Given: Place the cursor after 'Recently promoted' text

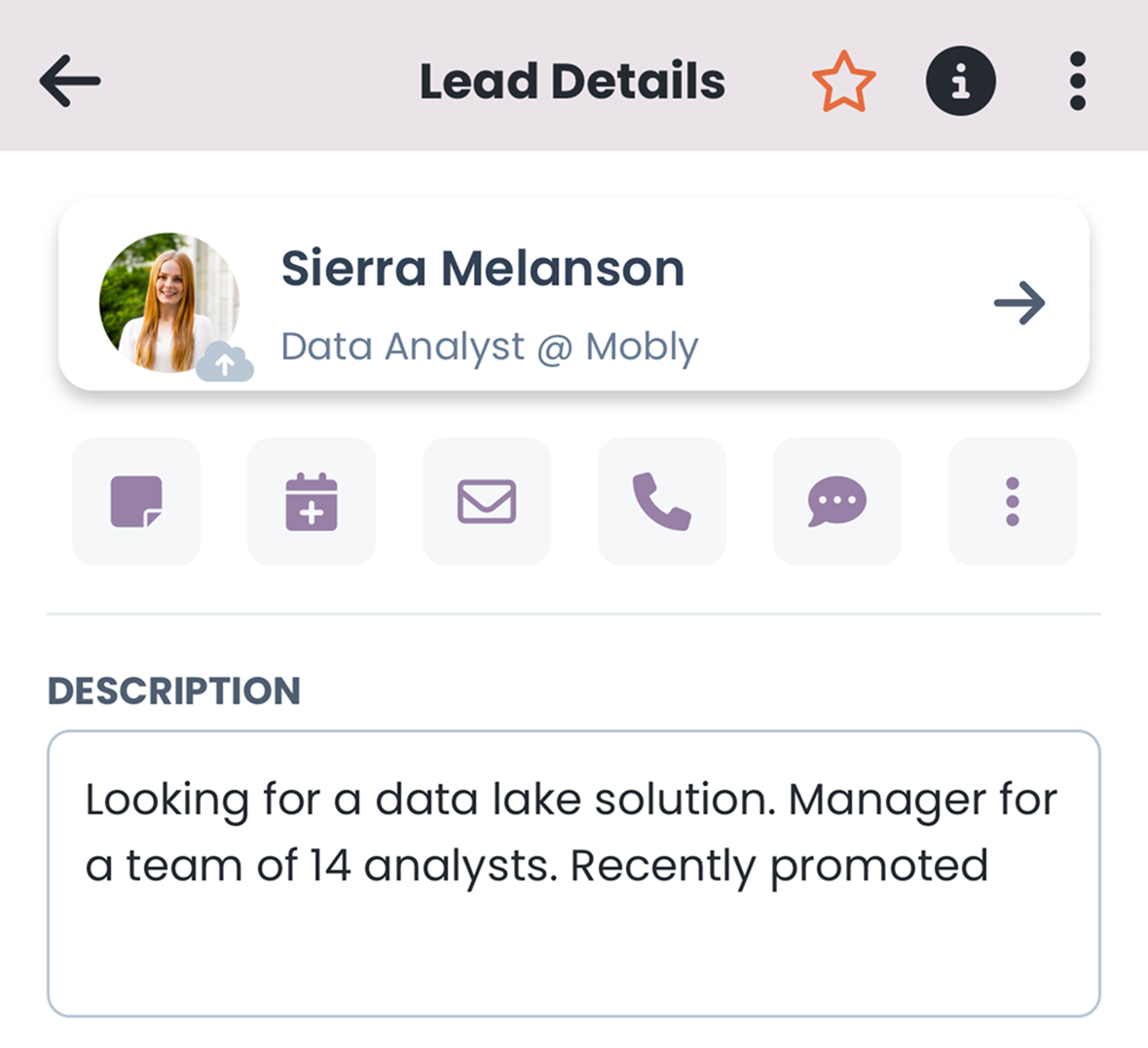Looking at the screenshot, I should 992,867.
